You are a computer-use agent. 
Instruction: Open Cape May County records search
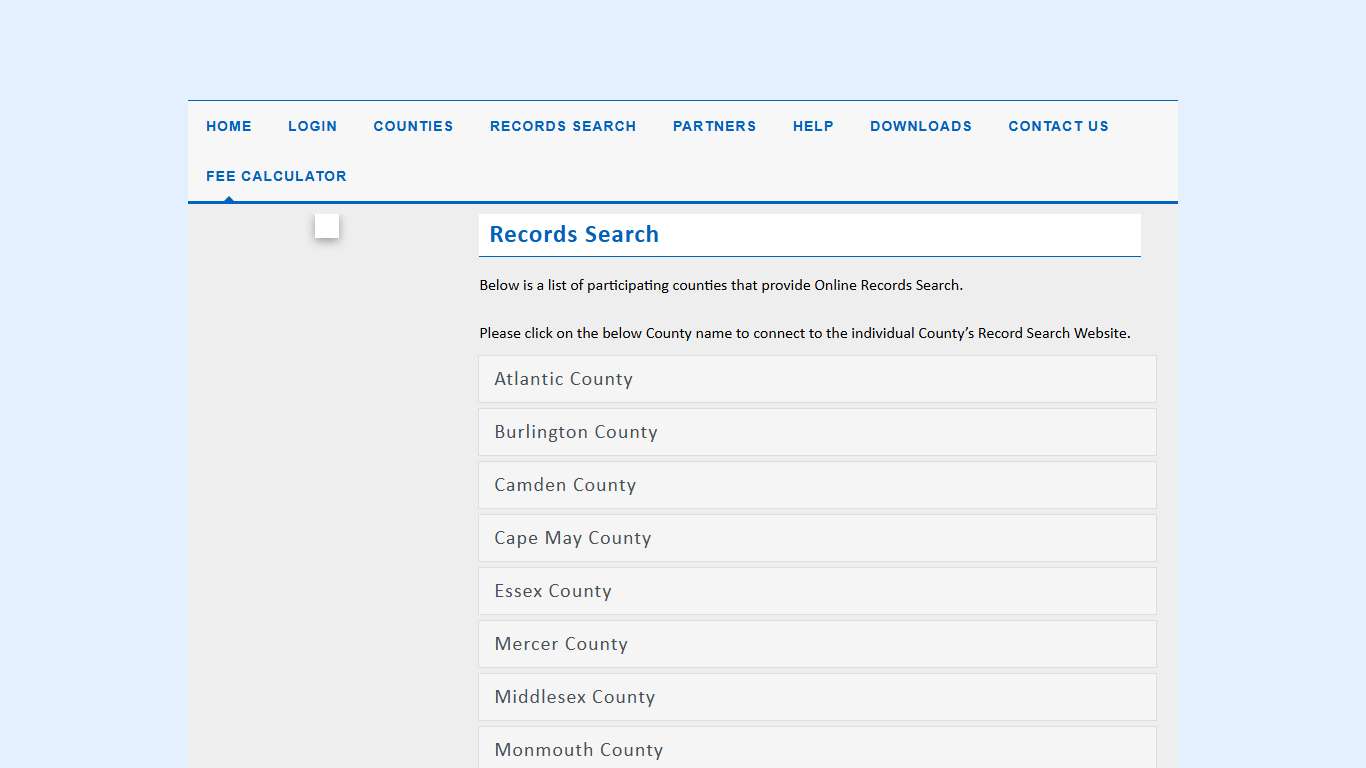572,538
